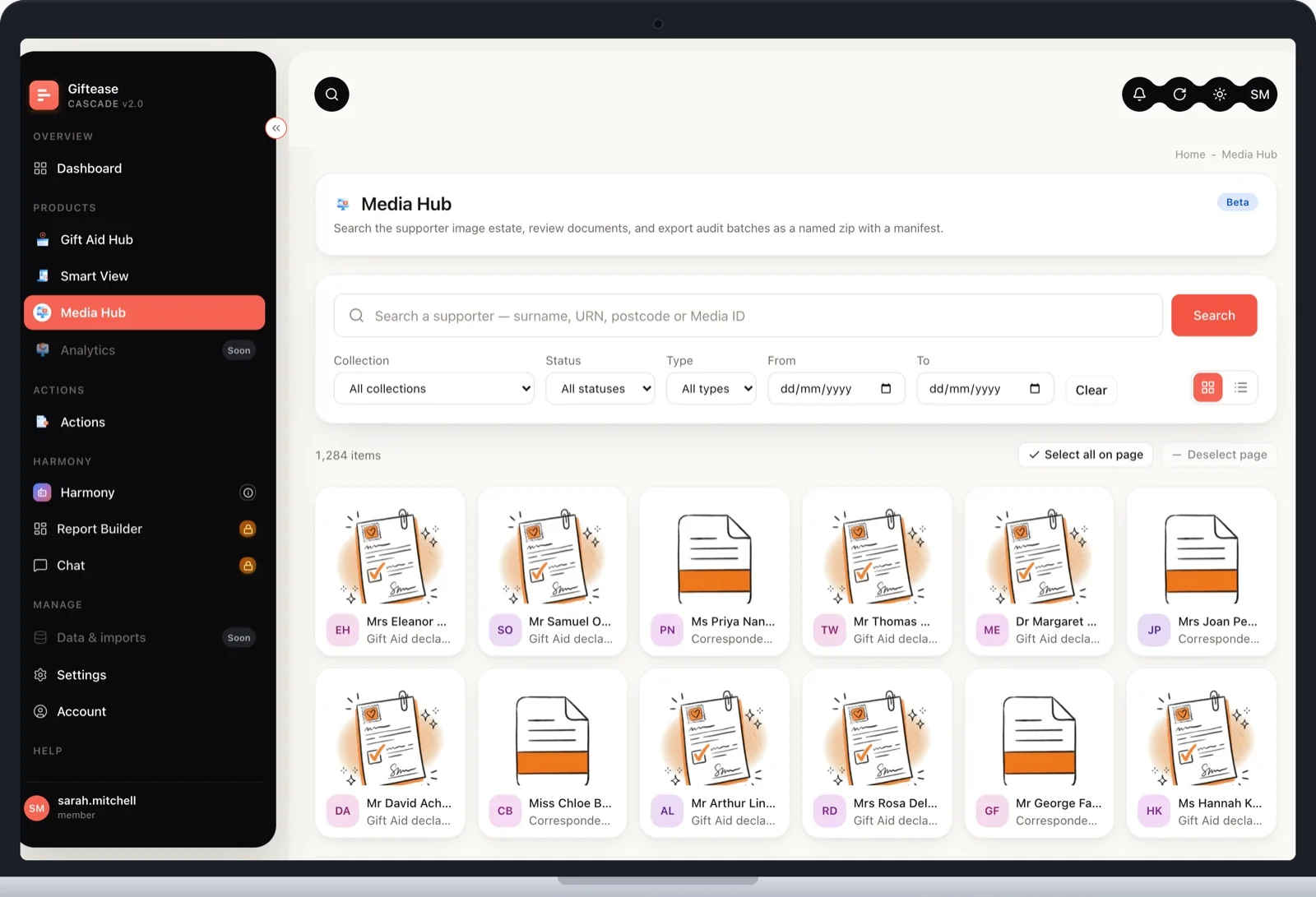
Task: Focus the From date field
Action: point(836,389)
